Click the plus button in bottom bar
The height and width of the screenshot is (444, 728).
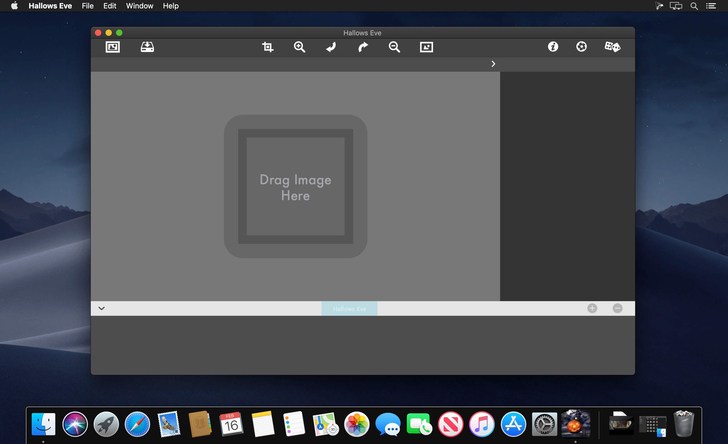point(592,308)
